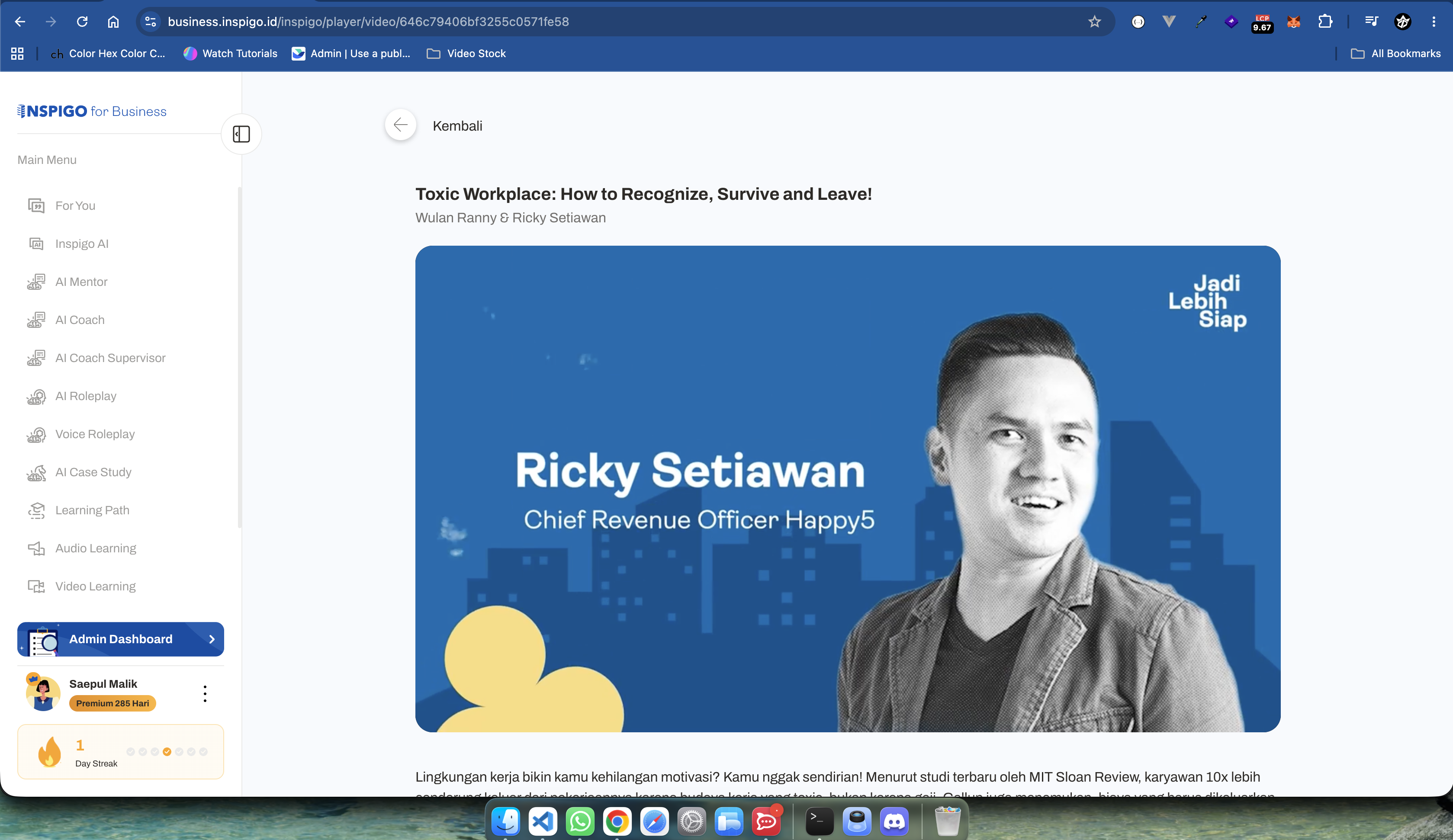Open WhatsApp from the dock
The image size is (1453, 840).
pyautogui.click(x=580, y=821)
